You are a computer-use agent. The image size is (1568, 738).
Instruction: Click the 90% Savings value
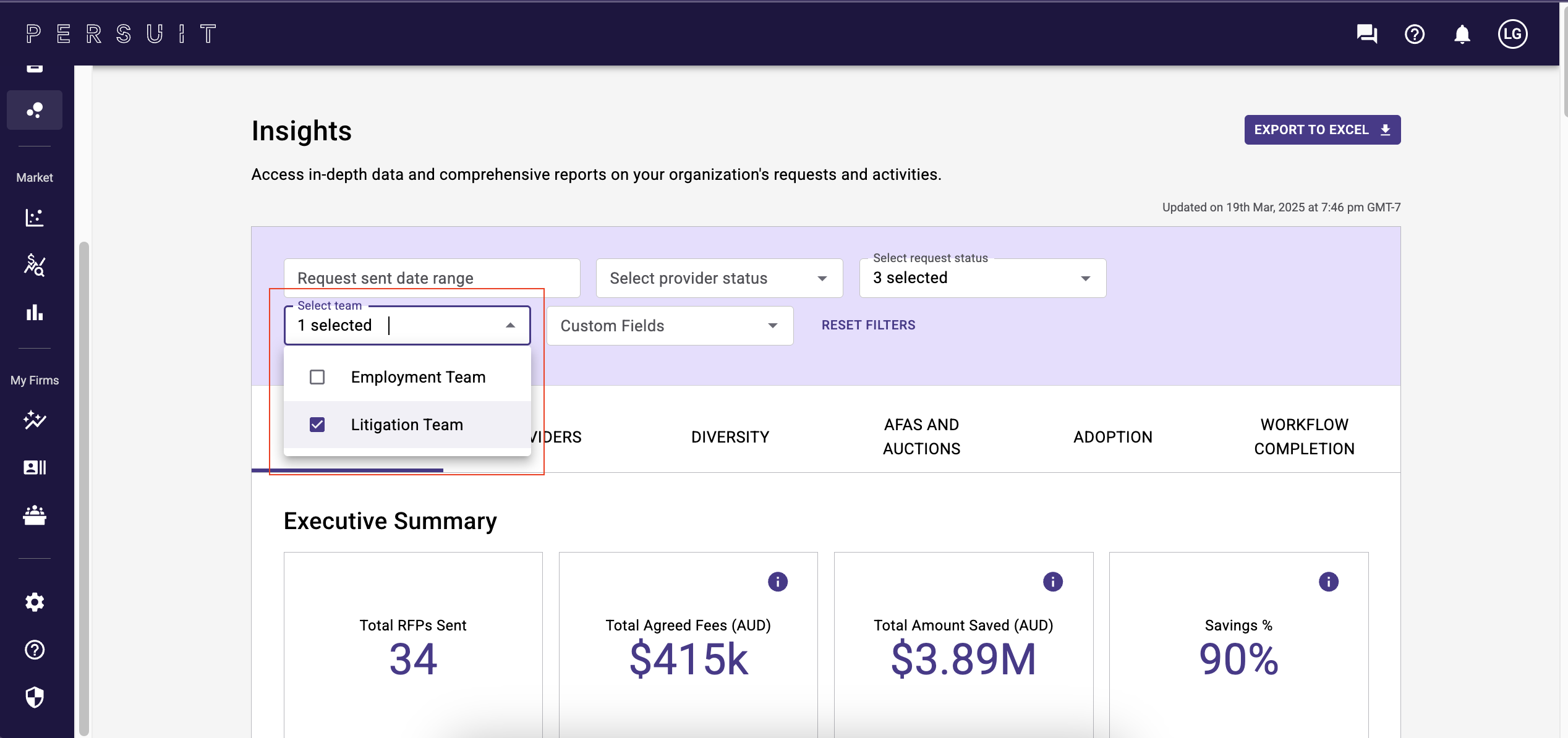tap(1238, 660)
